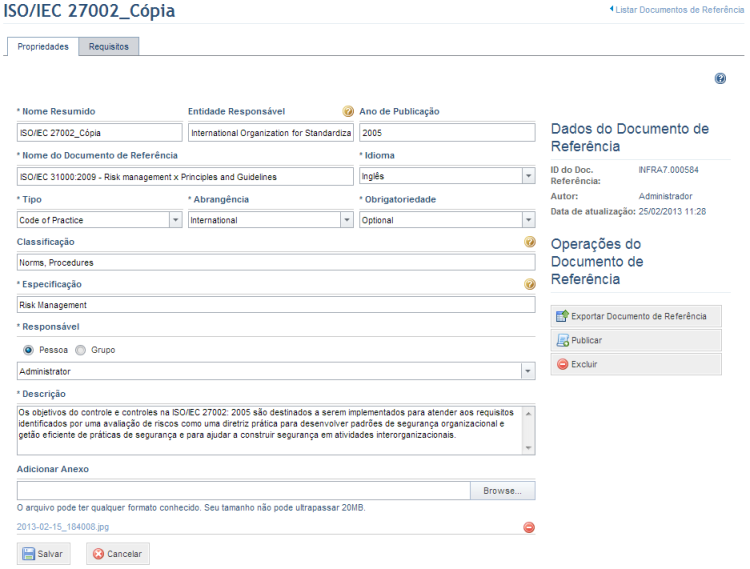Show help for the Especificação field

tap(529, 284)
